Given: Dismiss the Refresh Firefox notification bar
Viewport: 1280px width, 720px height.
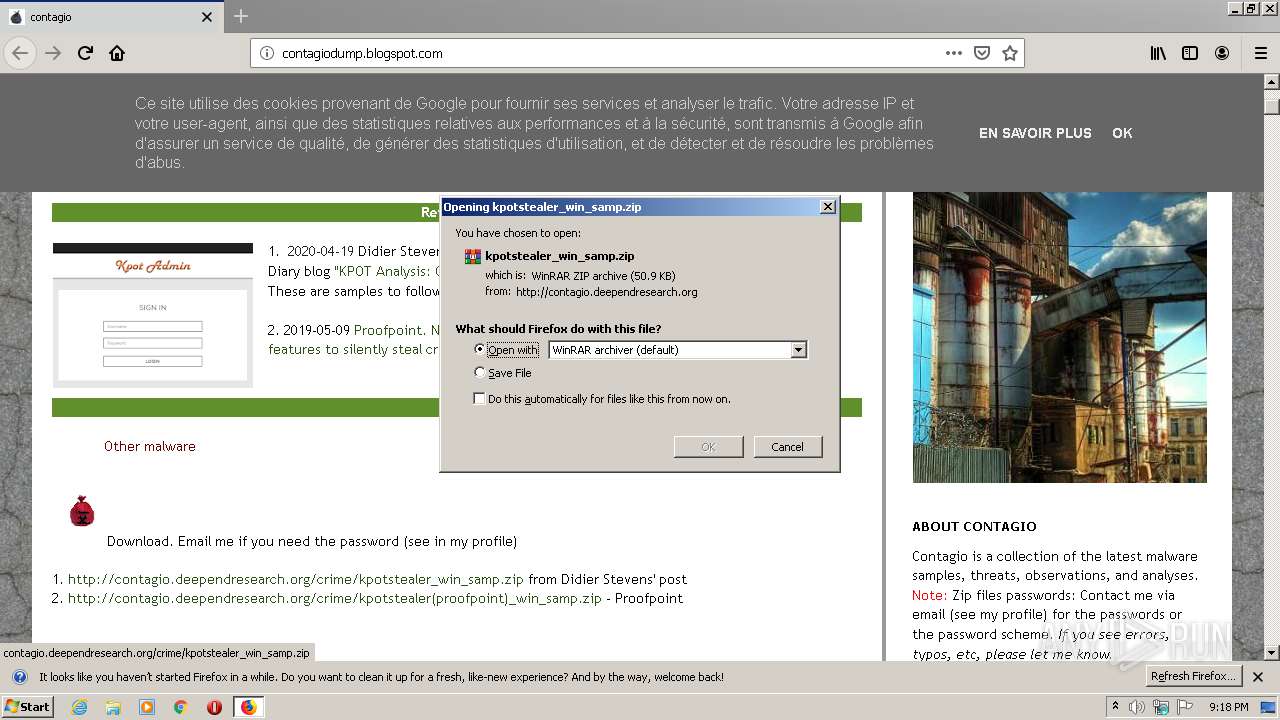Looking at the screenshot, I should tap(1257, 677).
